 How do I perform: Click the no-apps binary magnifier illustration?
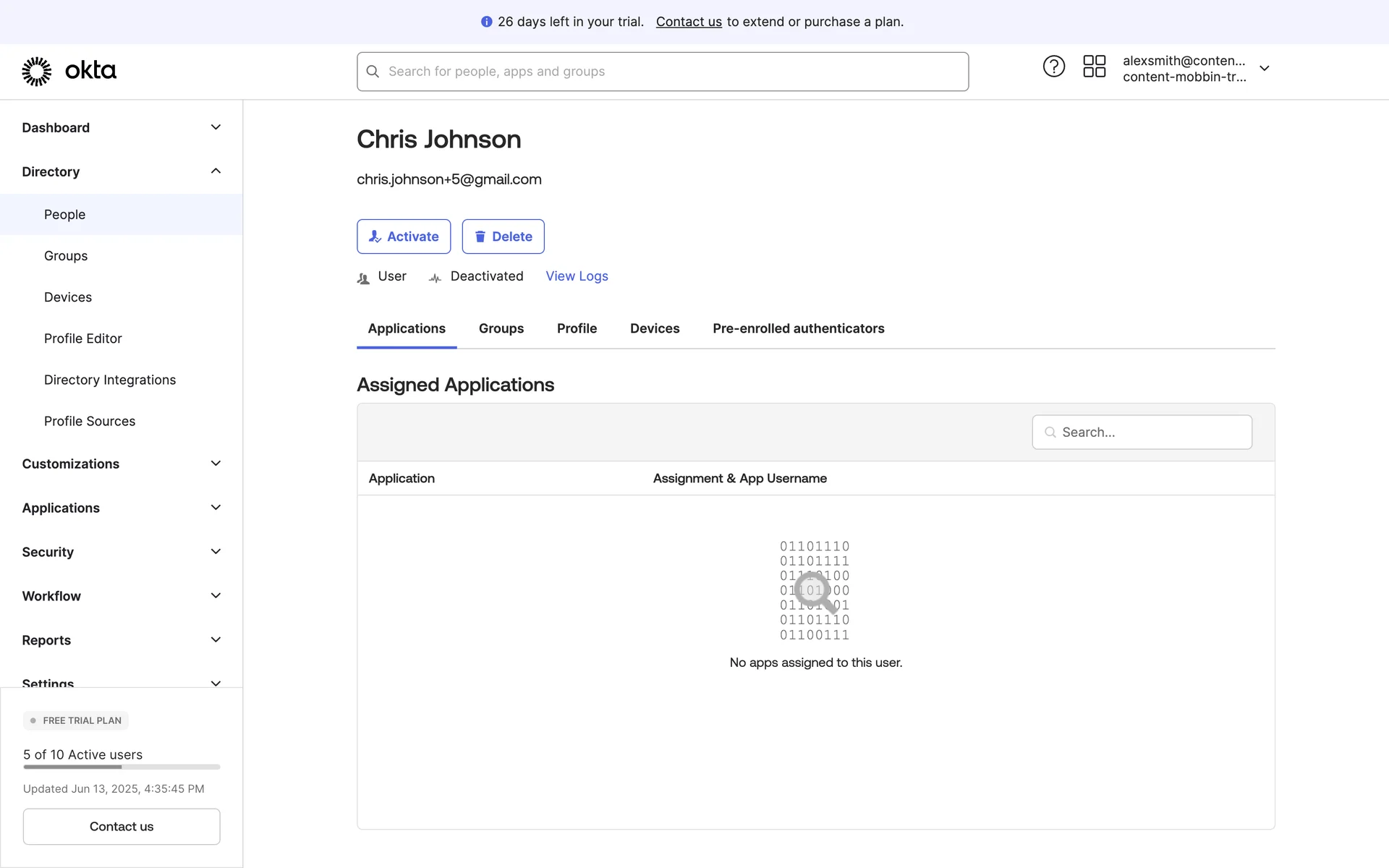coord(815,591)
